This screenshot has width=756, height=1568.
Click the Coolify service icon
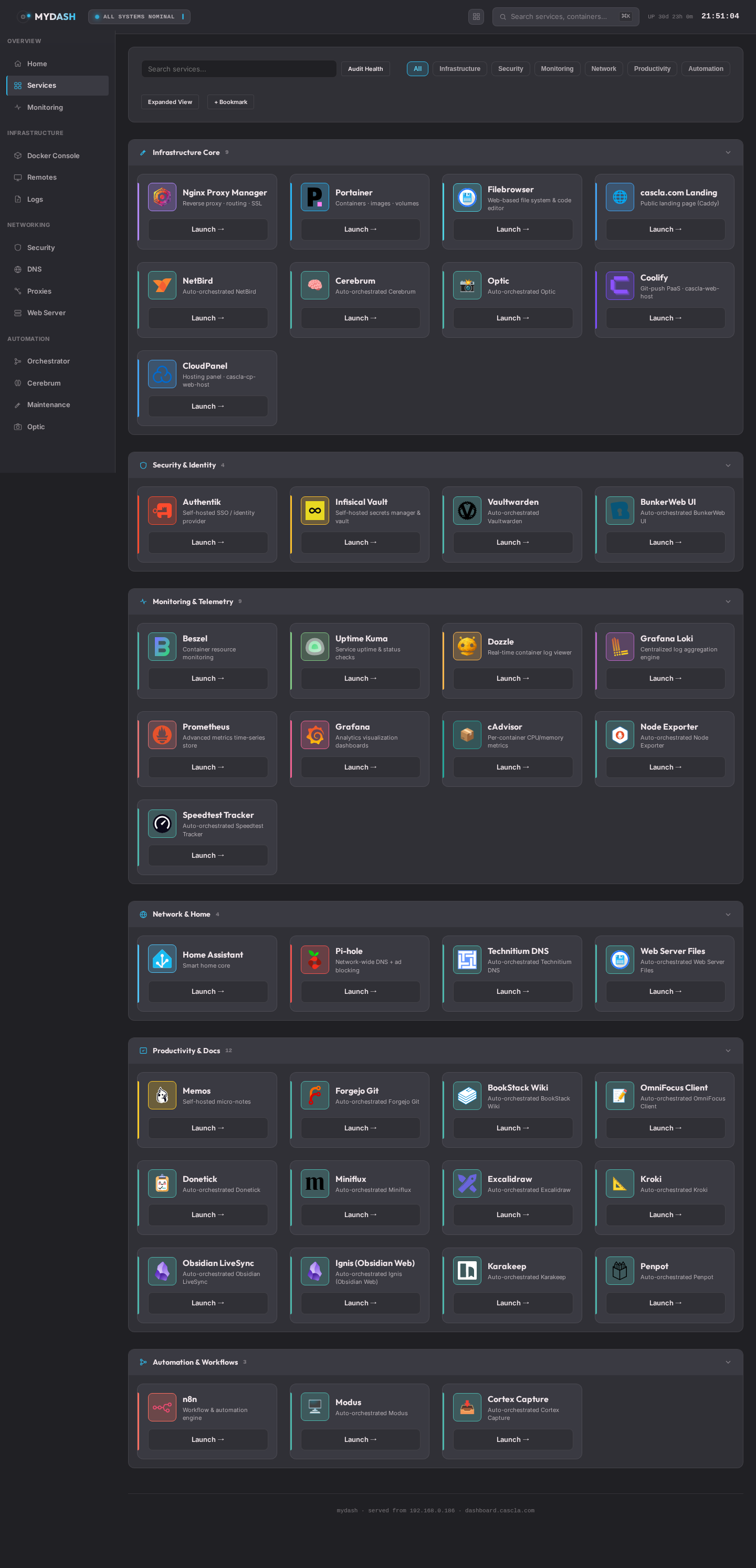(x=619, y=285)
